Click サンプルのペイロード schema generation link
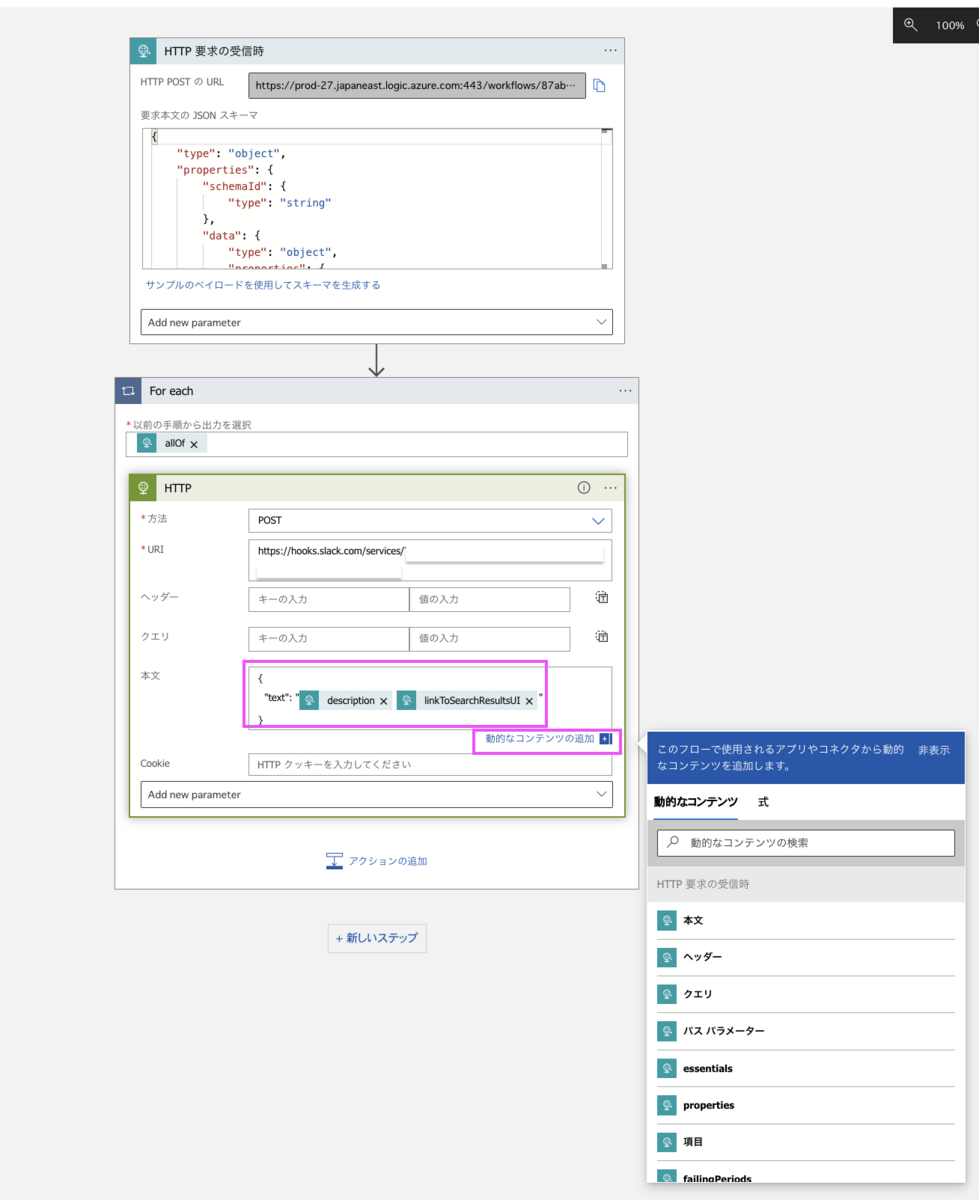This screenshot has height=1200, width=979. [263, 285]
